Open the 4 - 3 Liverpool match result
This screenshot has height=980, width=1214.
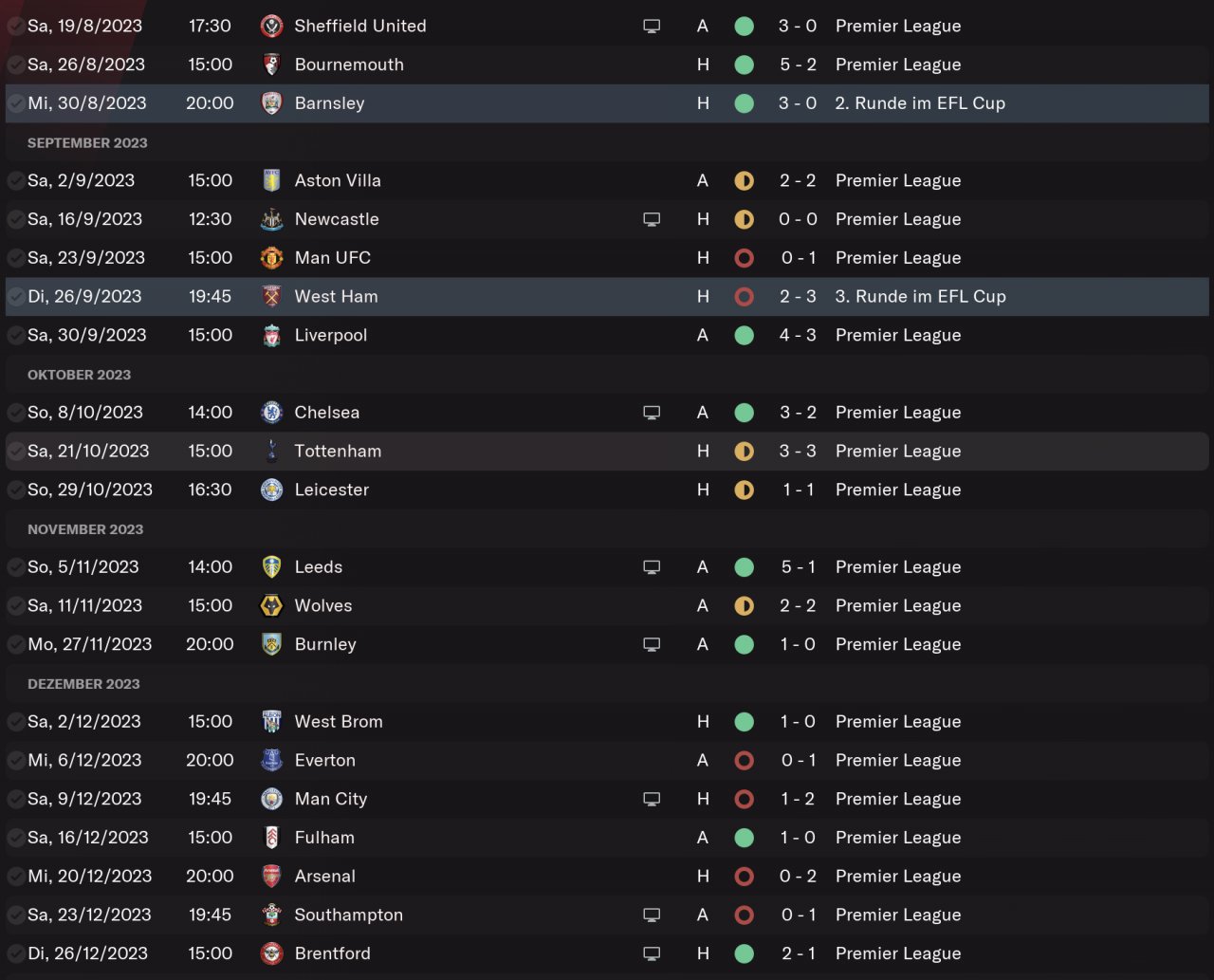point(798,335)
